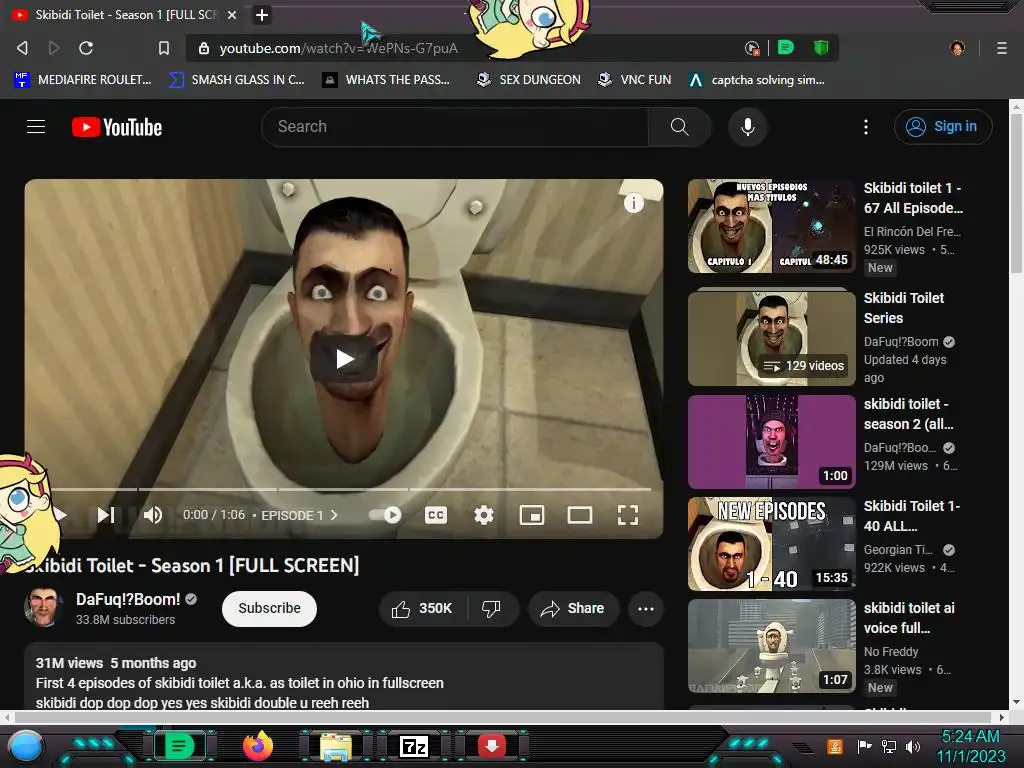The image size is (1024, 768).
Task: Open skibidi toilet season 2 thumbnail
Action: coord(771,441)
